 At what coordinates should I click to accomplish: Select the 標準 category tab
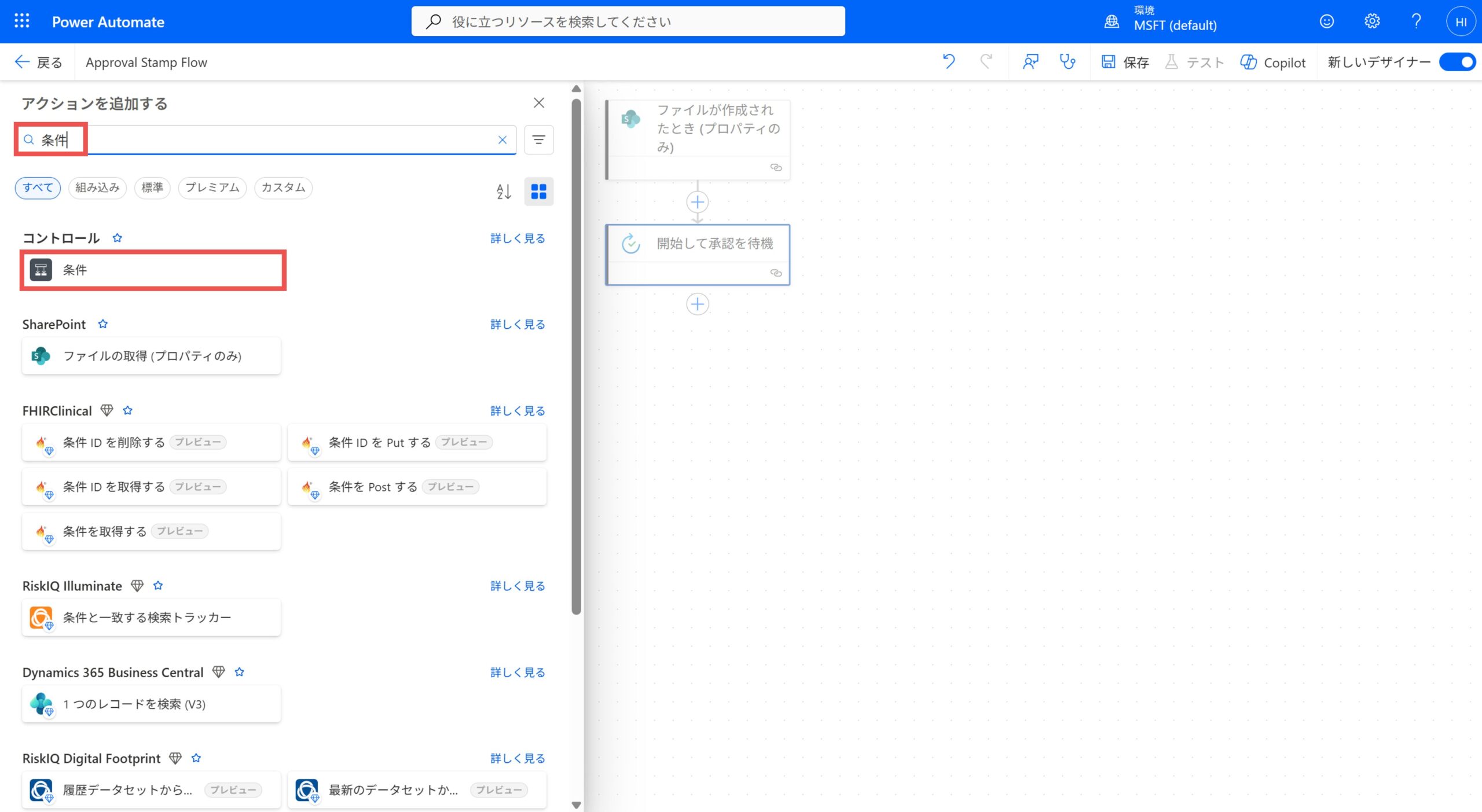coord(152,188)
